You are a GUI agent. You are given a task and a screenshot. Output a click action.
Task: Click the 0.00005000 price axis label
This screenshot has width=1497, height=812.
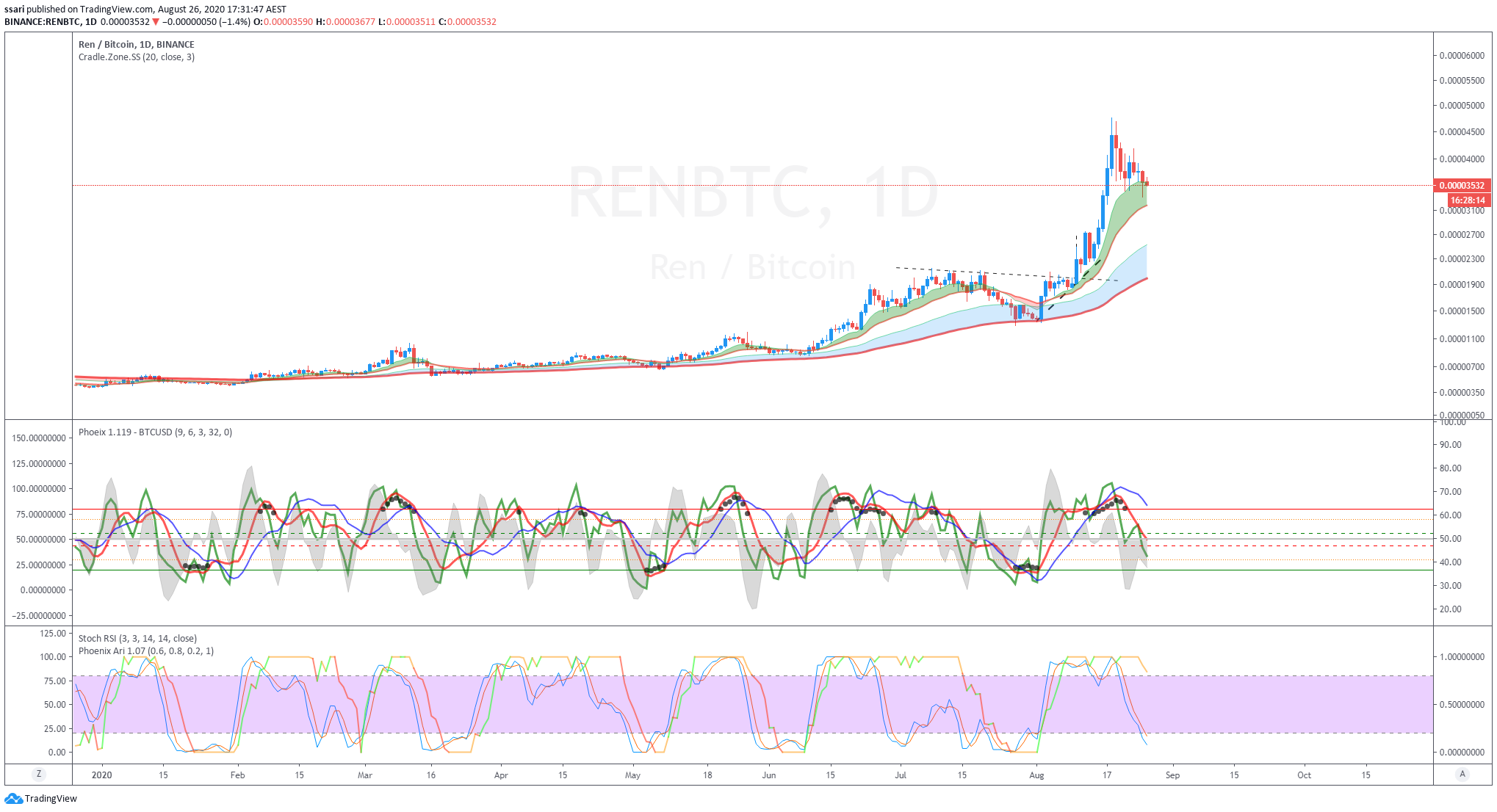(1462, 106)
